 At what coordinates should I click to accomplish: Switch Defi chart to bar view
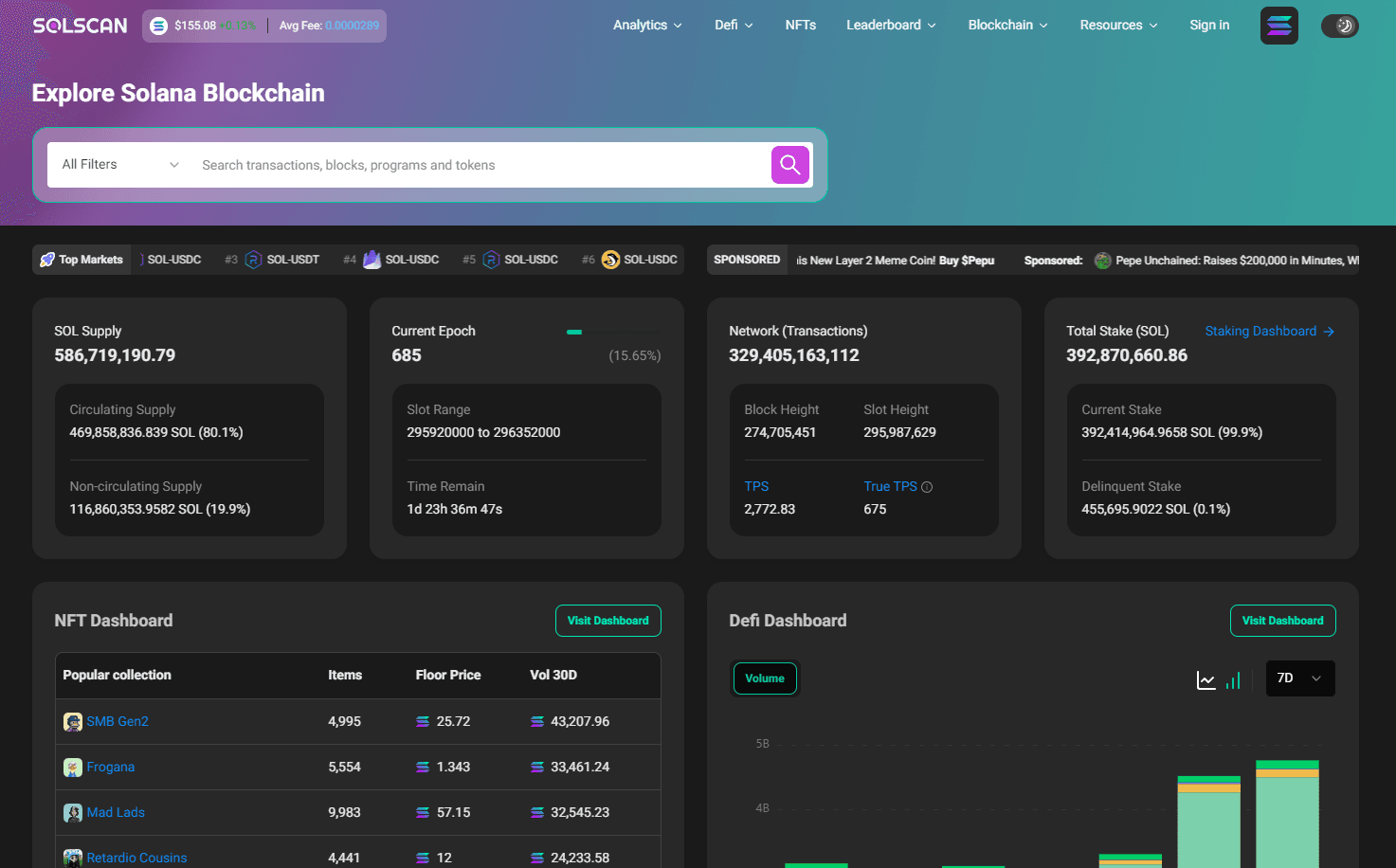[1233, 679]
